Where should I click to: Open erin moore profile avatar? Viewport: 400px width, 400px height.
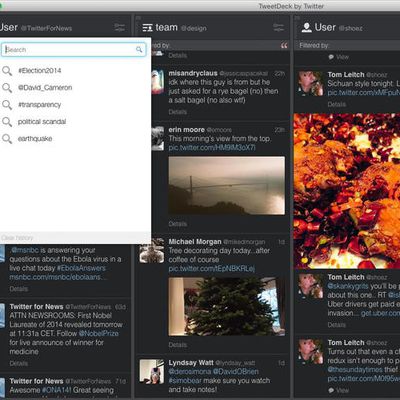(158, 138)
